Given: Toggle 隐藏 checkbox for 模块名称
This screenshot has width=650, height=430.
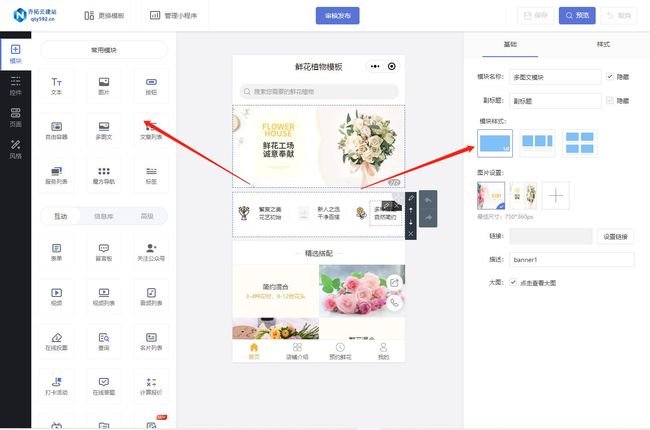Looking at the screenshot, I should pos(609,76).
